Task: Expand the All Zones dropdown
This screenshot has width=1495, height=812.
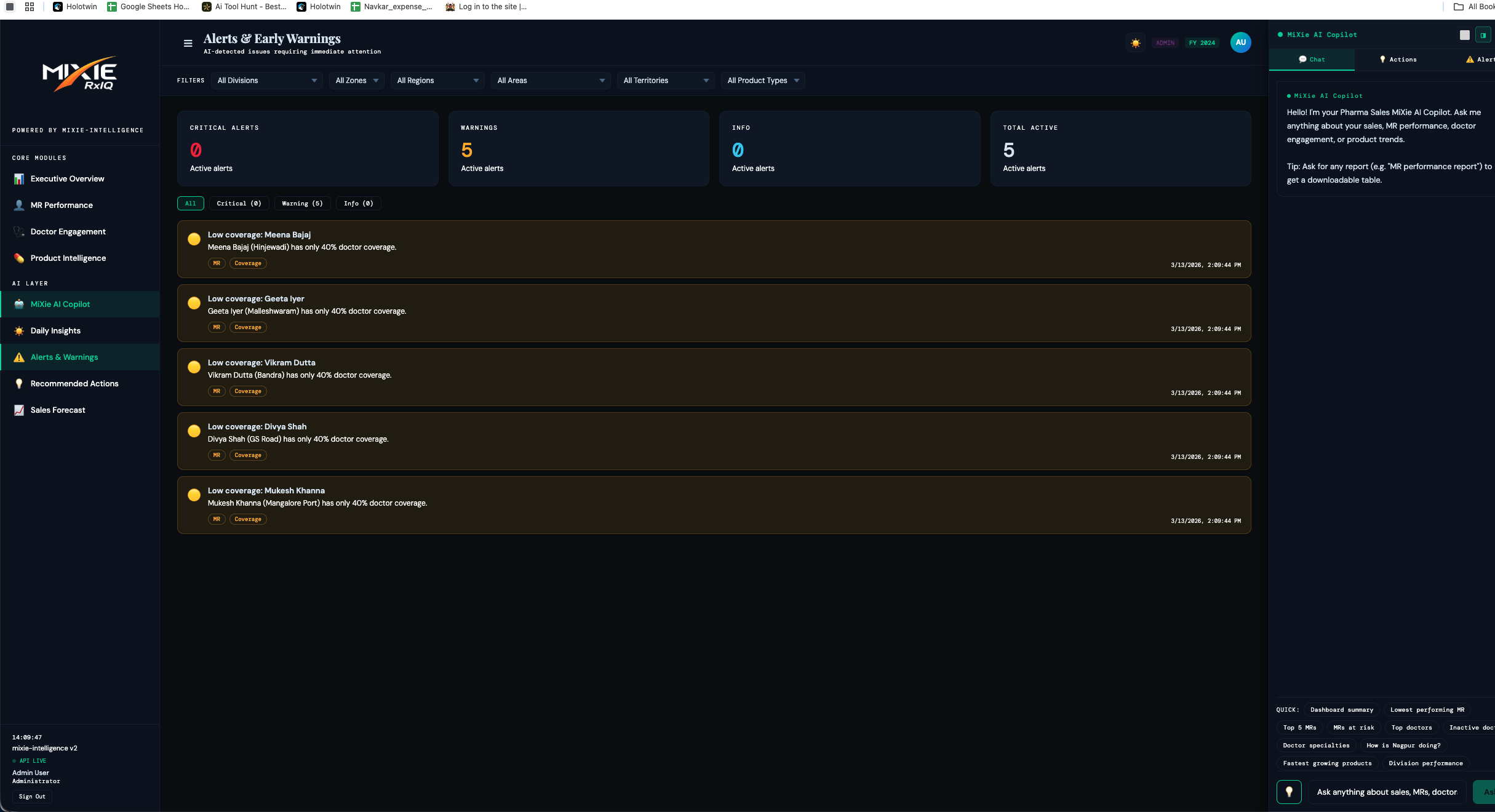Action: click(357, 80)
